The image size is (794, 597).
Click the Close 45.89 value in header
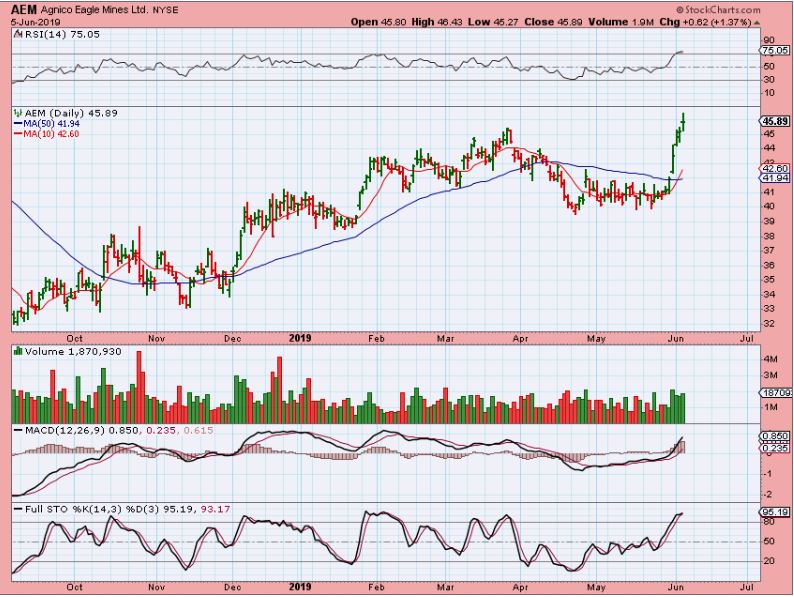coord(552,22)
